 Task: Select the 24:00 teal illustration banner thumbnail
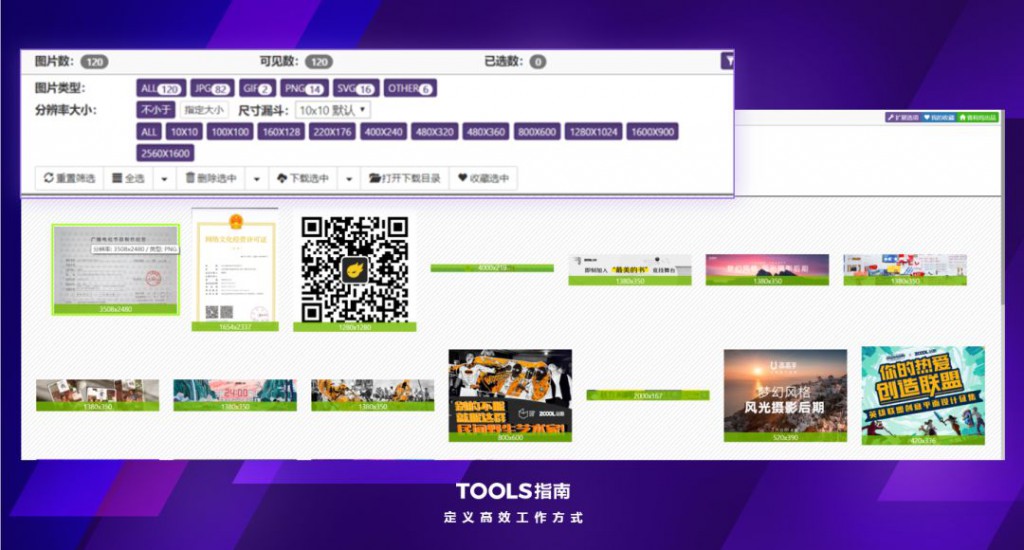pyautogui.click(x=235, y=395)
